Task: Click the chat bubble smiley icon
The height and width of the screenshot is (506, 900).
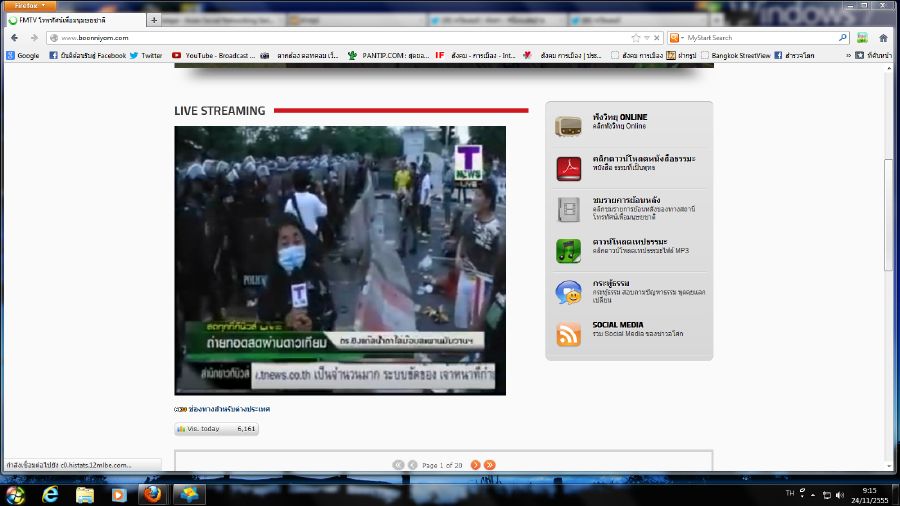Action: pos(568,292)
